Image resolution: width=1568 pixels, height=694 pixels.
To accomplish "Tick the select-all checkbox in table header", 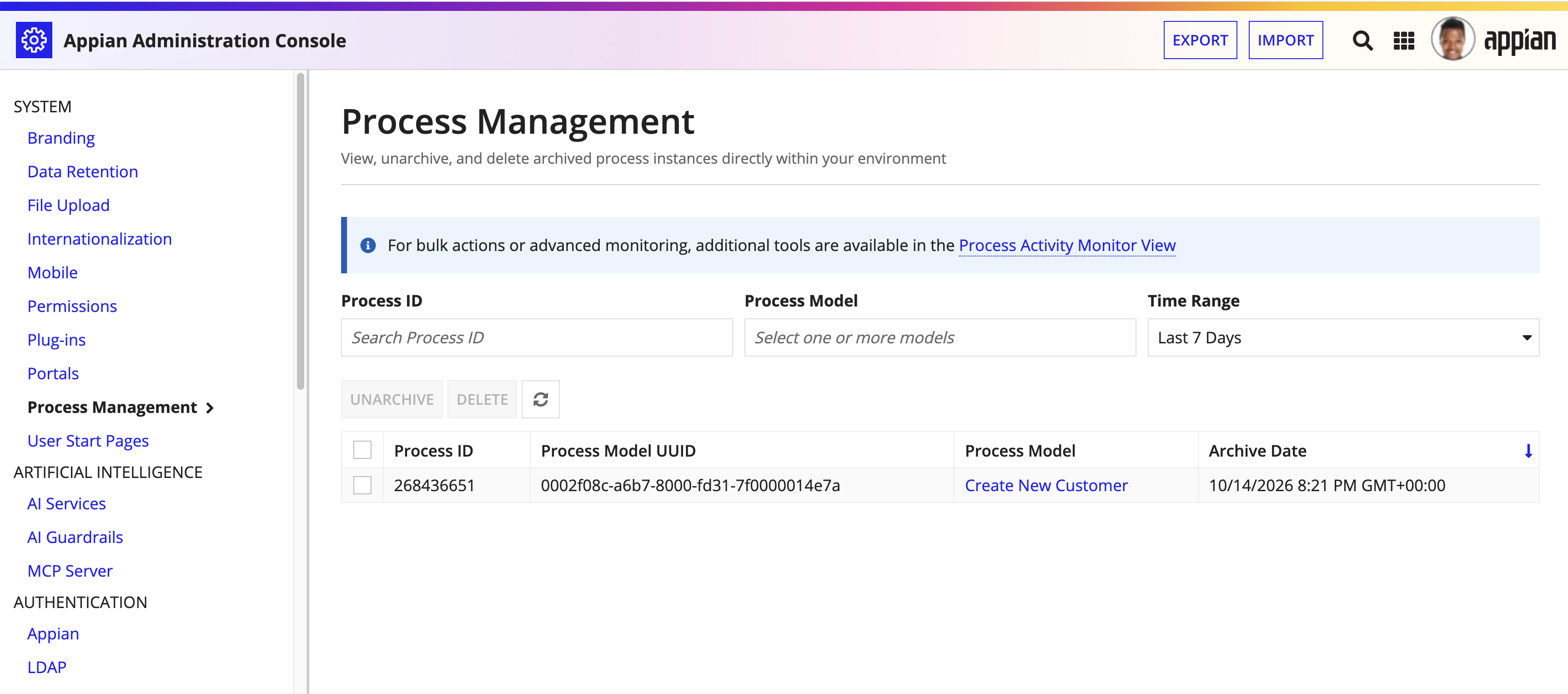I will 362,451.
